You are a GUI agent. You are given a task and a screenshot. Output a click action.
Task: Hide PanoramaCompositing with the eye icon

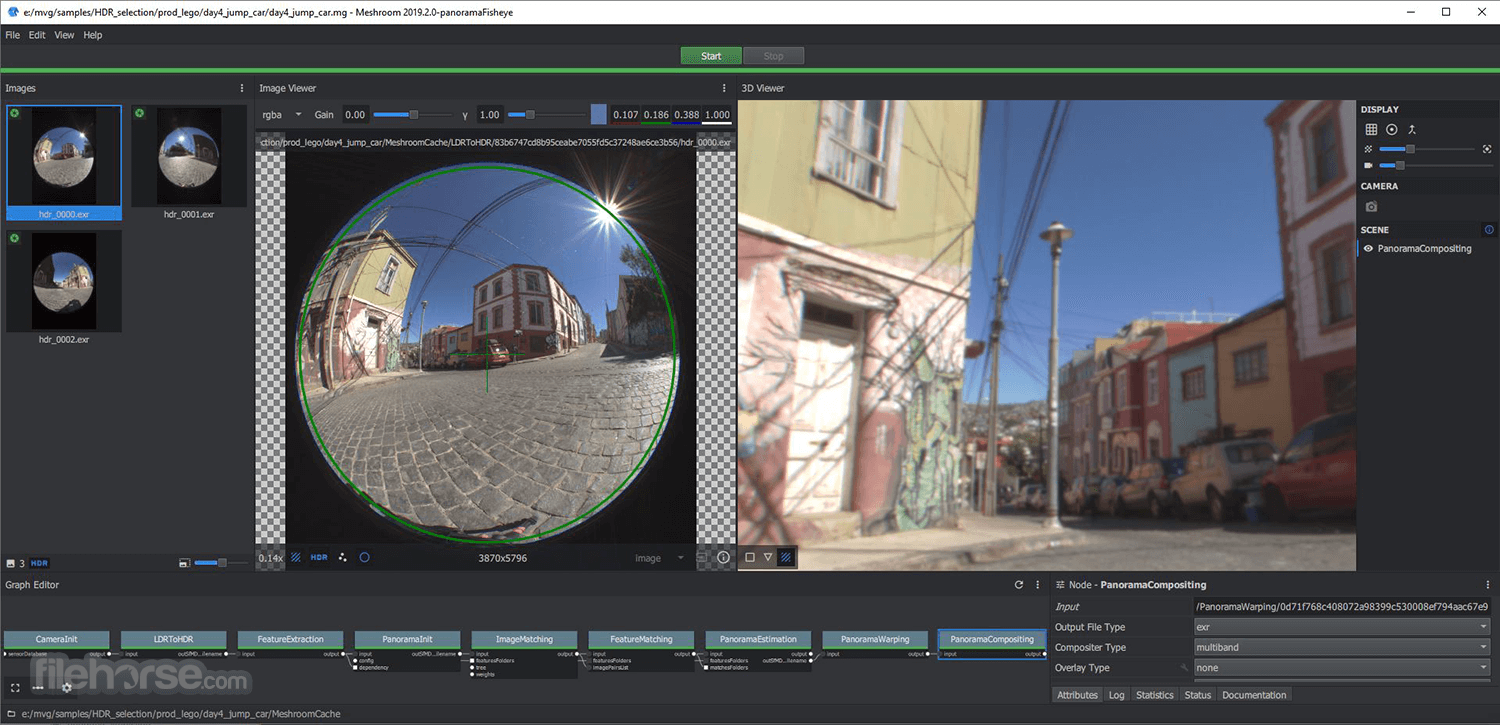[x=1367, y=248]
